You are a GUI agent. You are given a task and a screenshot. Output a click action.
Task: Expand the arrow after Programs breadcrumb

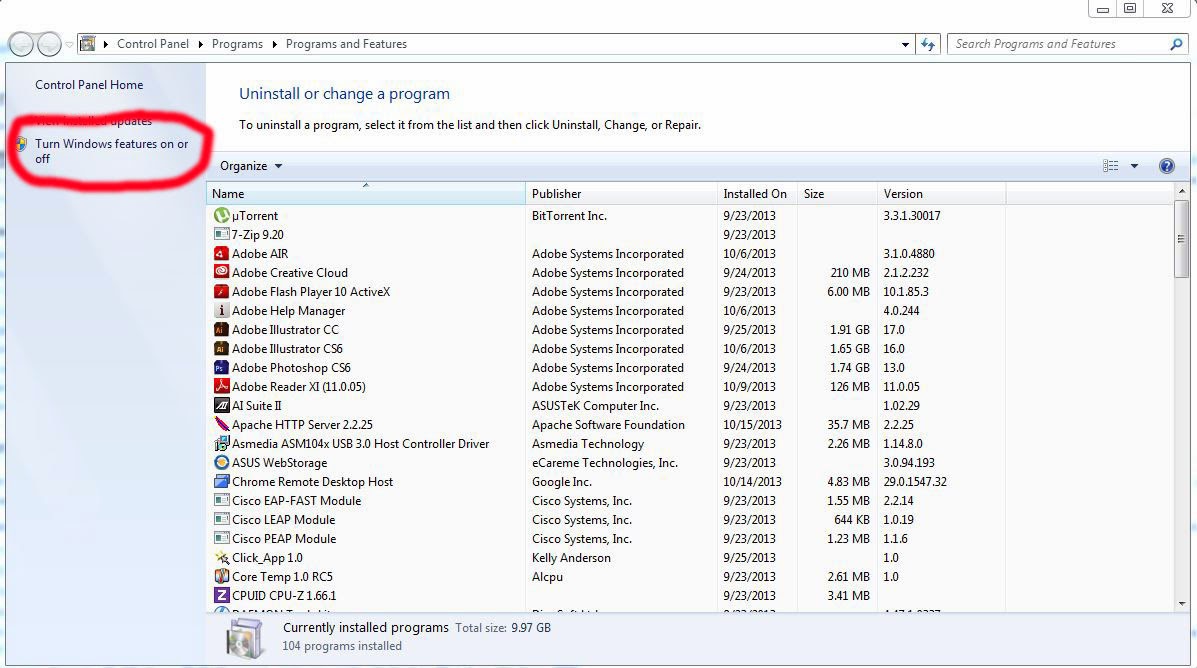tap(275, 44)
